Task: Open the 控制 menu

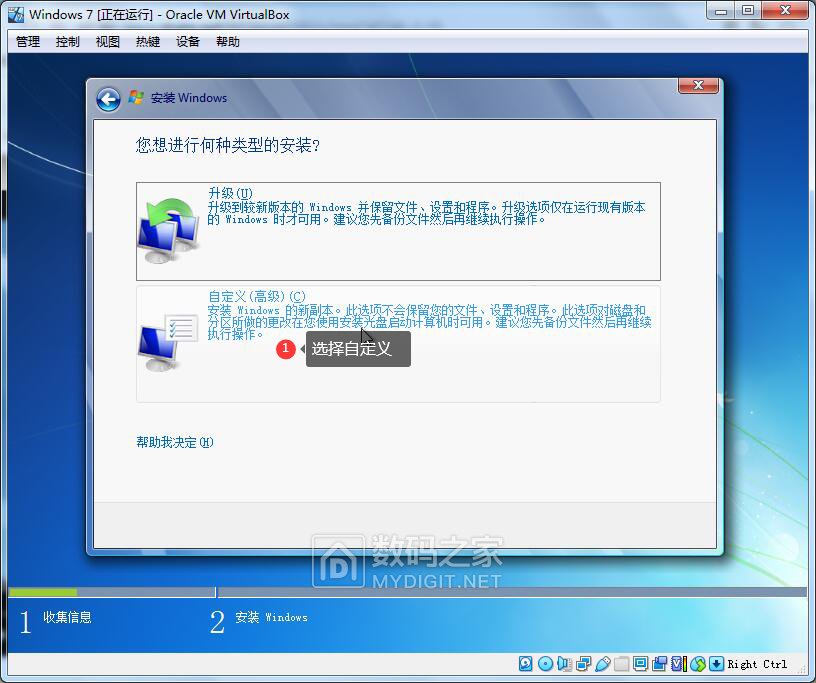Action: click(68, 42)
